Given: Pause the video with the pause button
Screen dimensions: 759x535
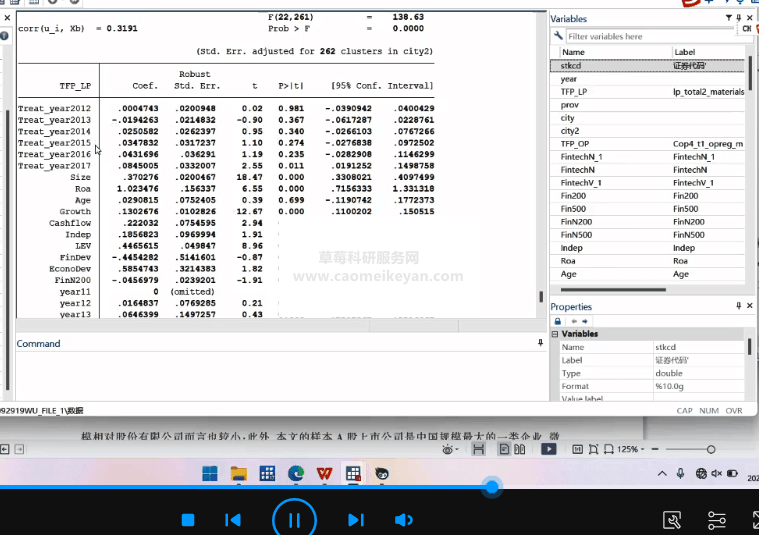Looking at the screenshot, I should pyautogui.click(x=294, y=519).
